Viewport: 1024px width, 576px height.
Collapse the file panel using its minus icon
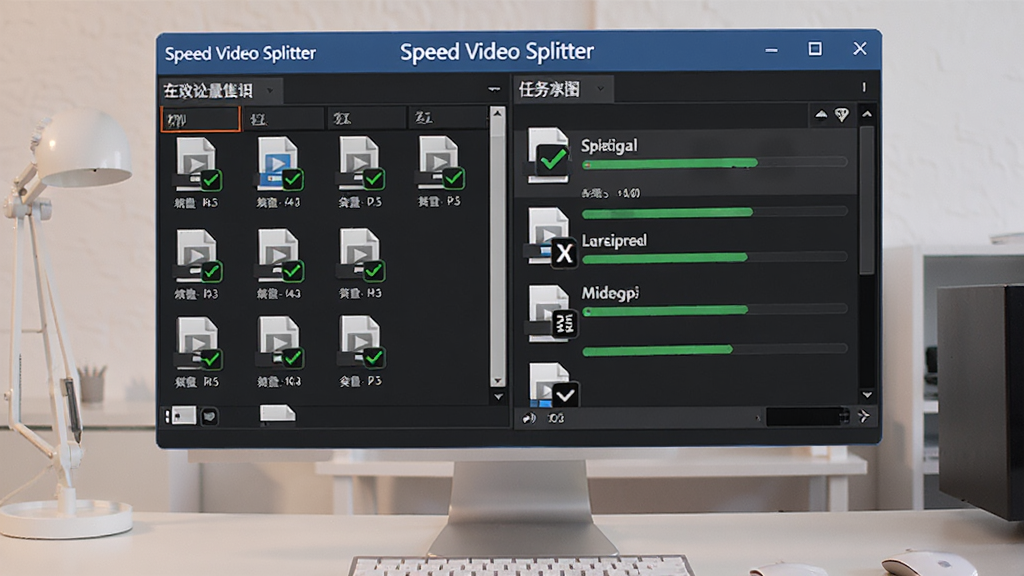(494, 89)
